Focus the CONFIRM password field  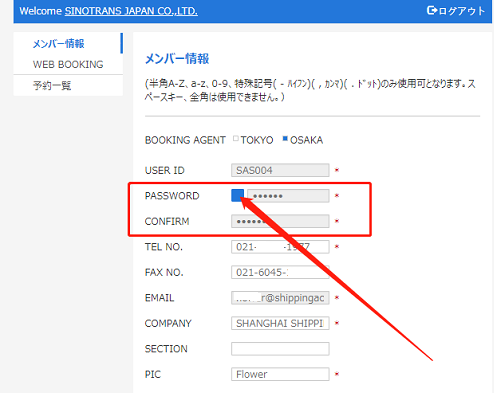coord(280,221)
